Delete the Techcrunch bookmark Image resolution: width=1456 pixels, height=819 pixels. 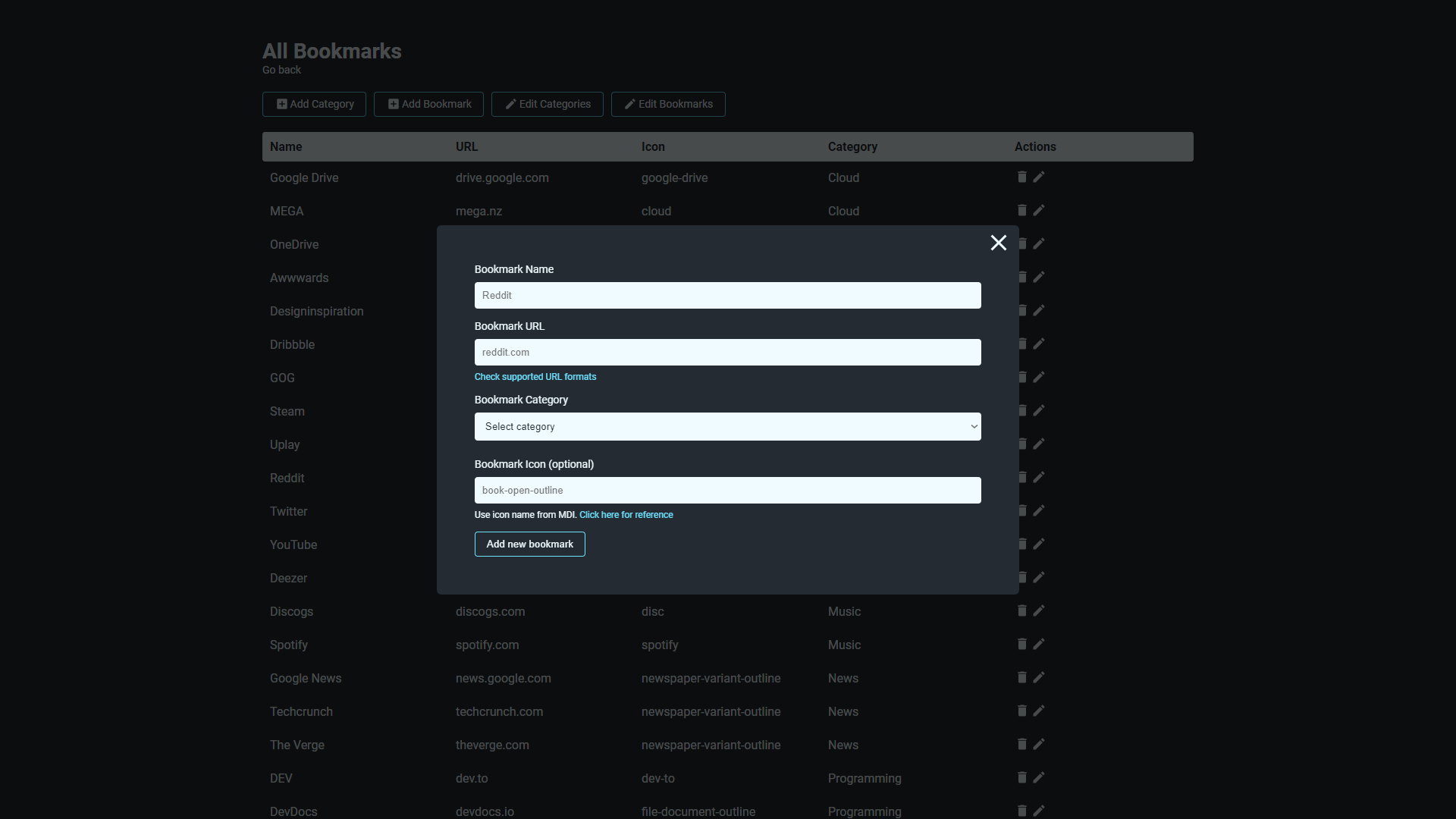coord(1021,711)
